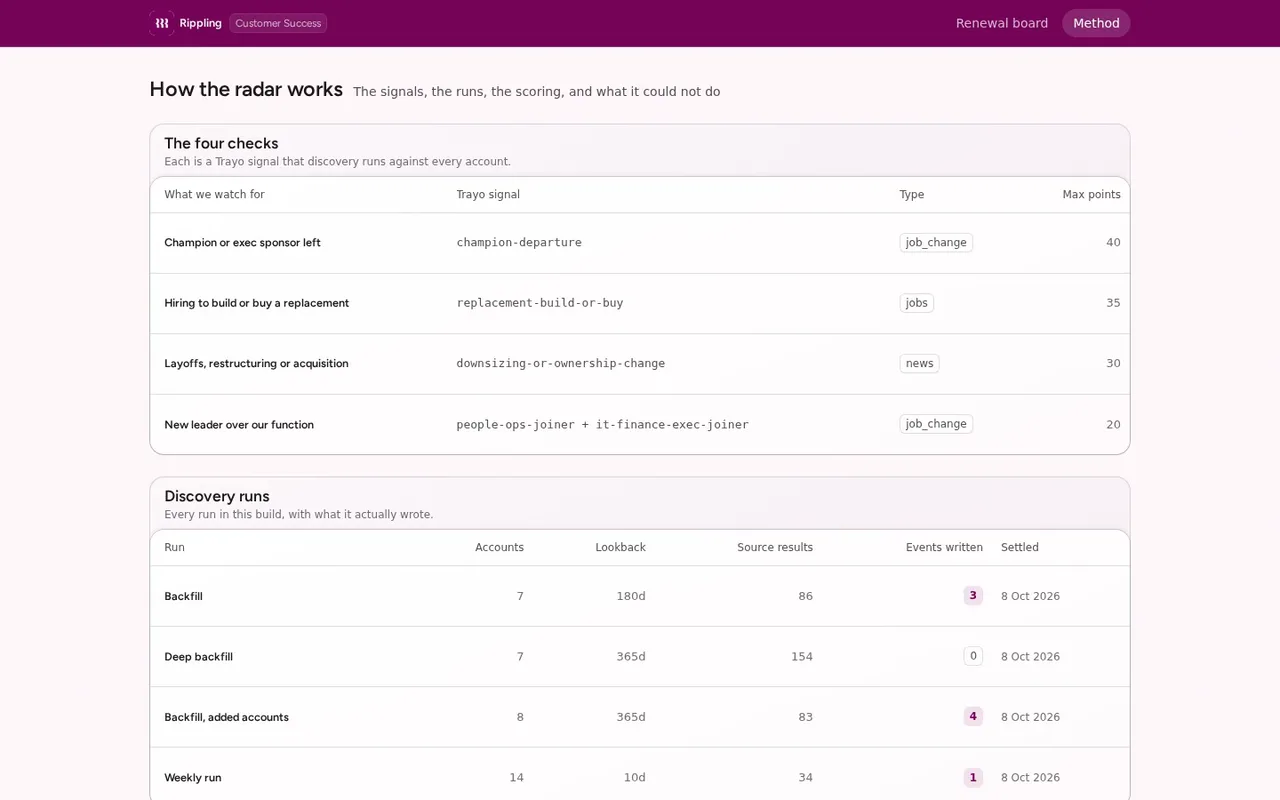Click job_change tag in New leader row
Screen dimensions: 1280x800
pos(936,424)
